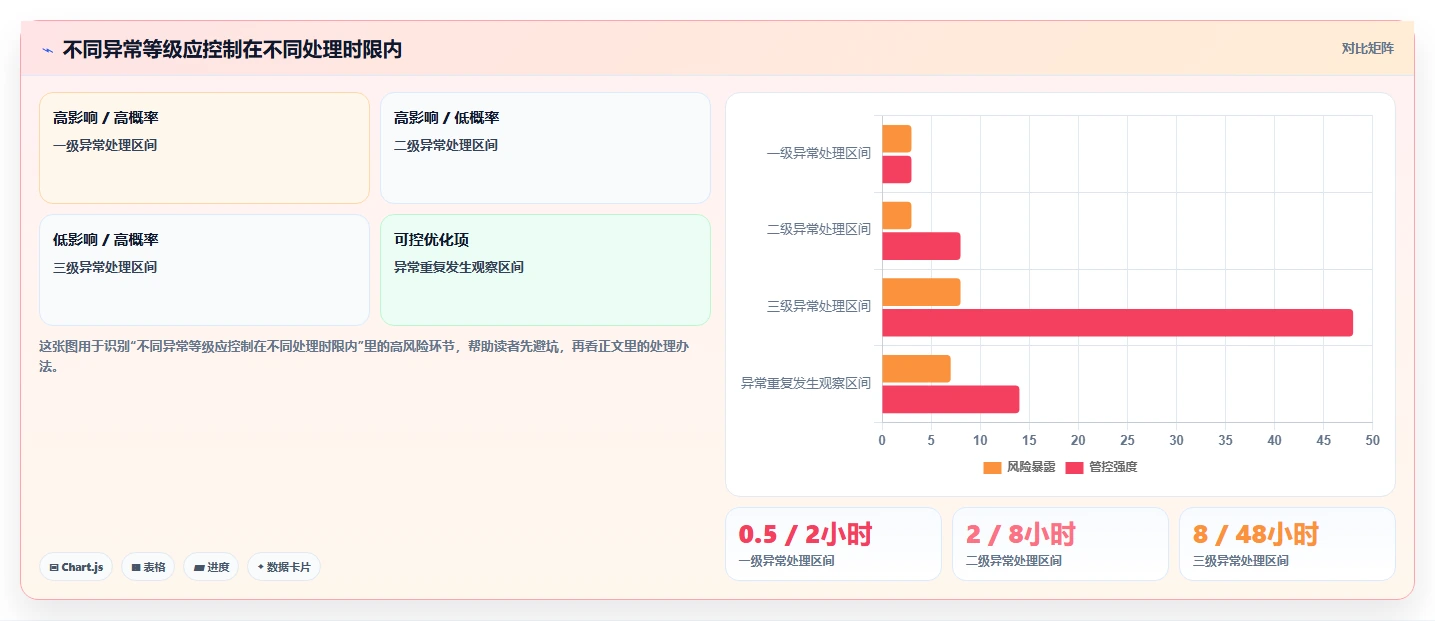Screen dimensions: 1435x621
Task: Click the 异常重复发生观察区间 red bar
Action: click(x=950, y=399)
